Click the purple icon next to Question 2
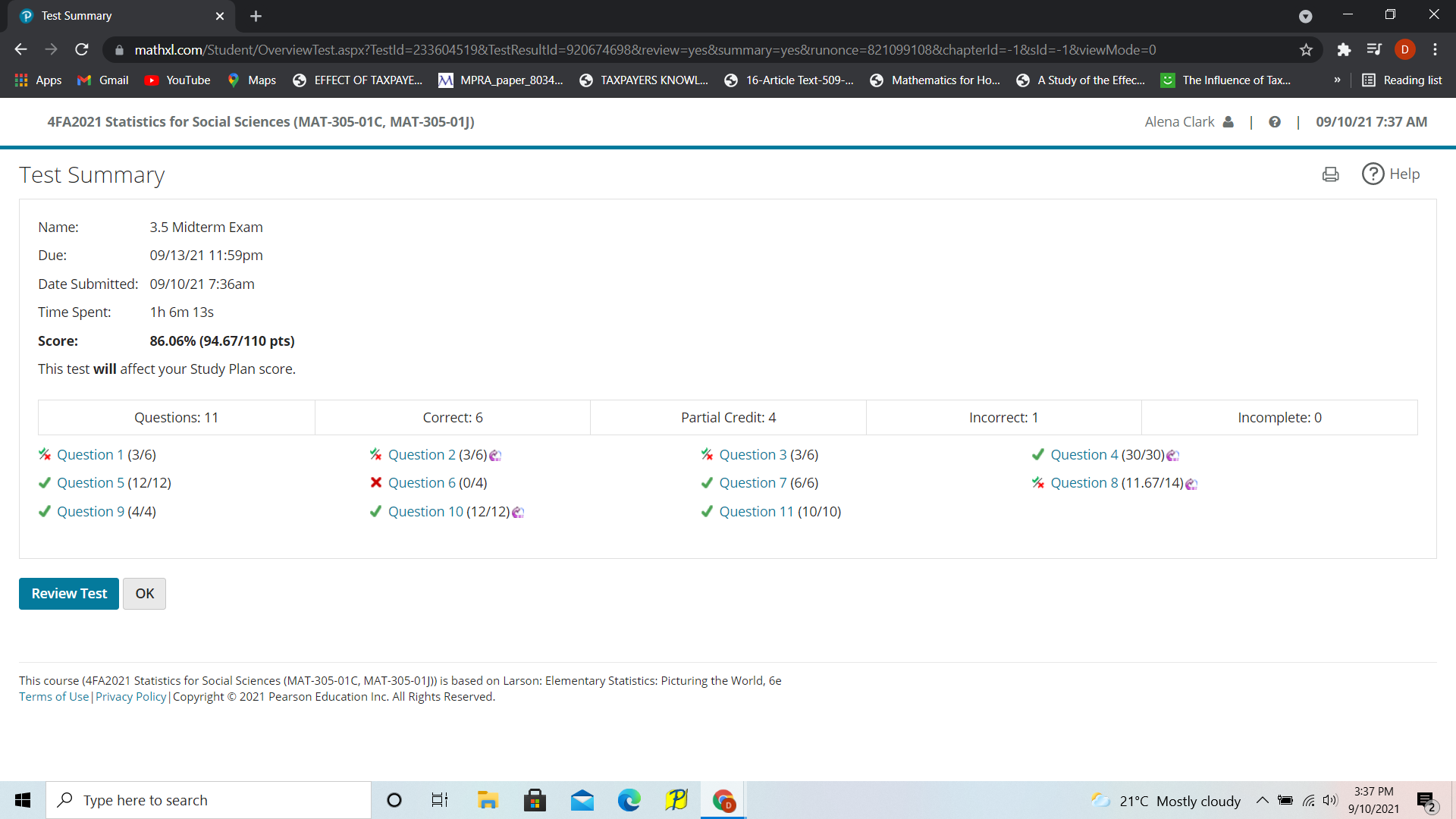 pyautogui.click(x=495, y=456)
